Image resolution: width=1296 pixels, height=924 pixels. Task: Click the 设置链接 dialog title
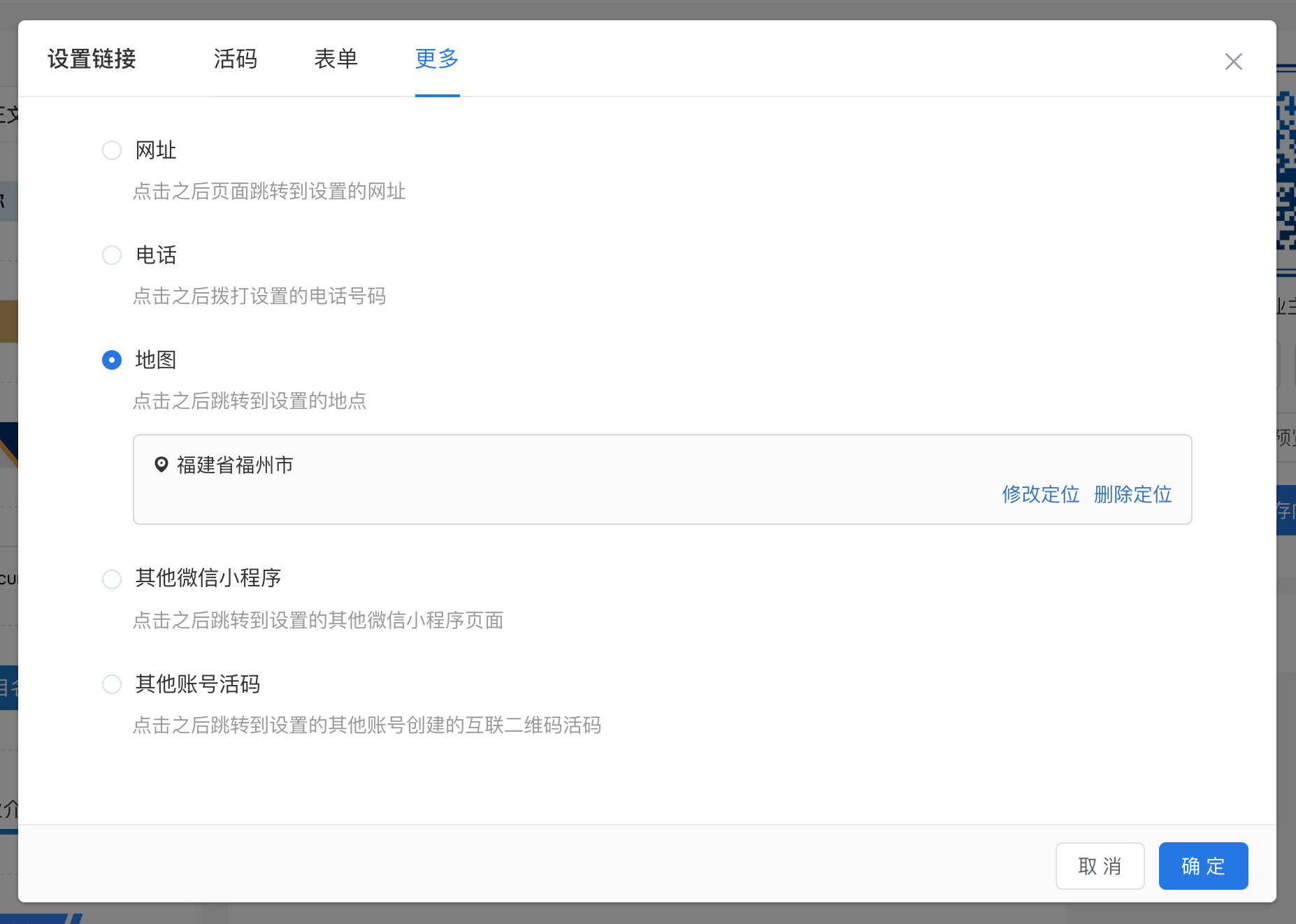tap(92, 59)
